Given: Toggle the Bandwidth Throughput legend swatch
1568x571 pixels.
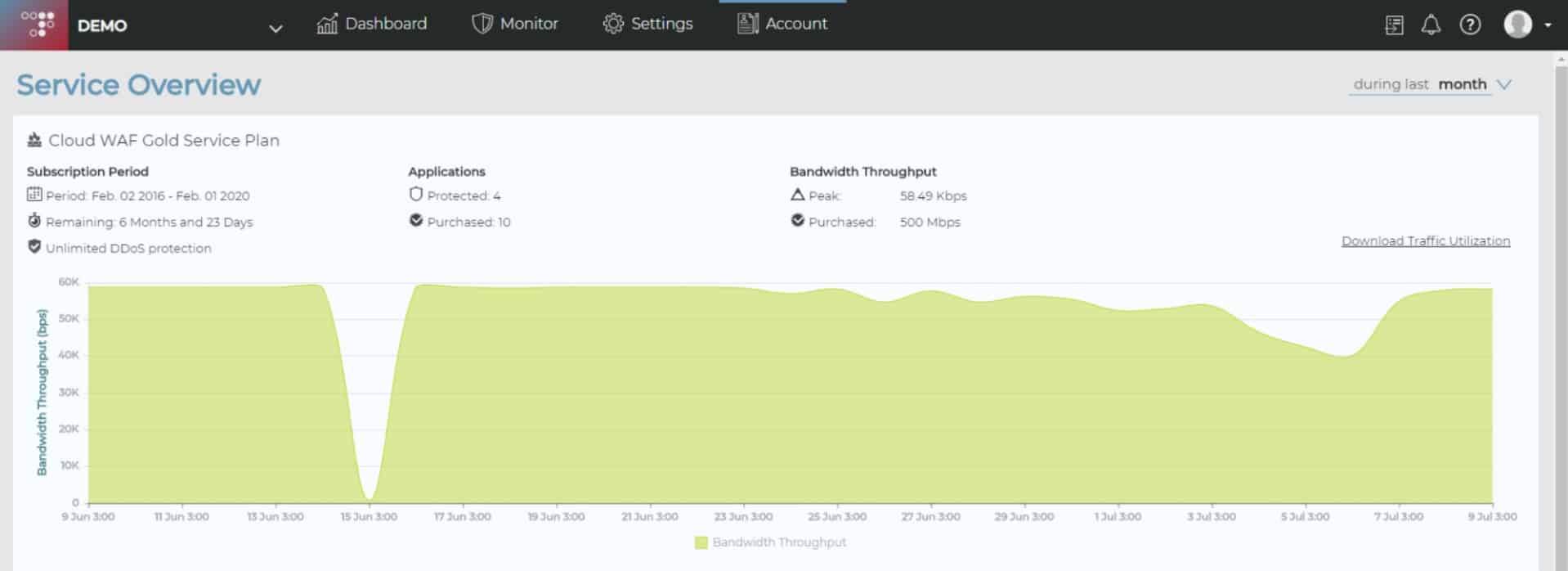Looking at the screenshot, I should (701, 542).
